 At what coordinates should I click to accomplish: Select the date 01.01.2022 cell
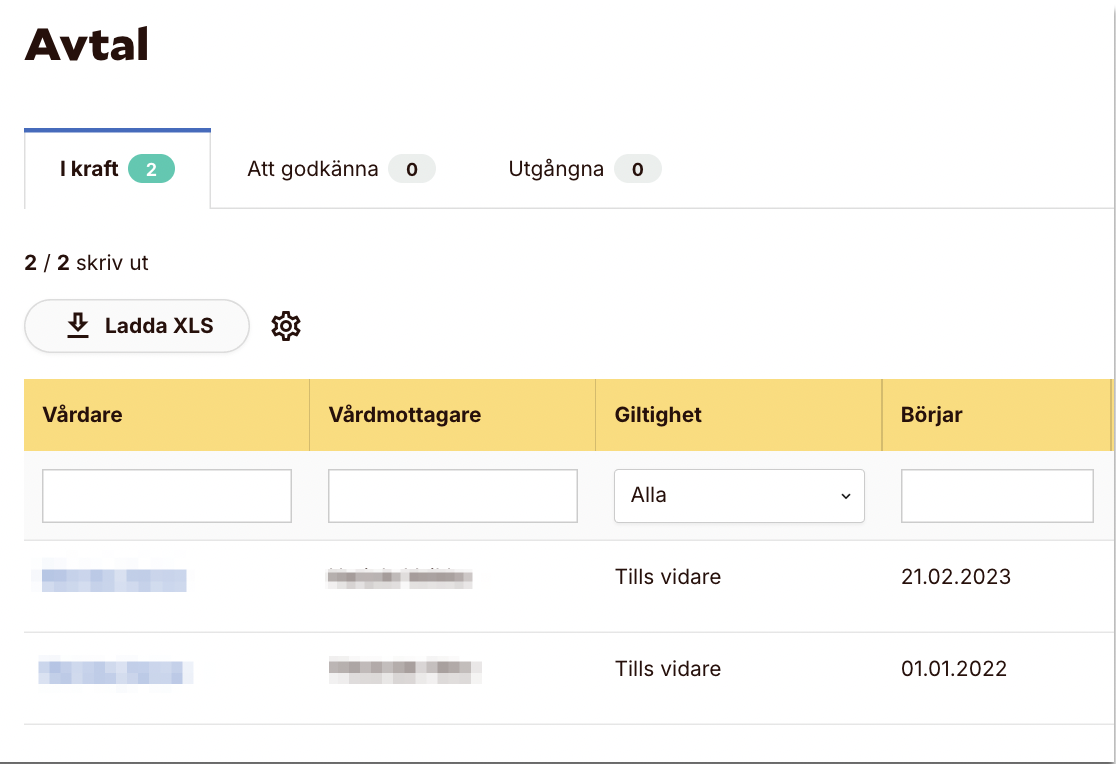(954, 669)
